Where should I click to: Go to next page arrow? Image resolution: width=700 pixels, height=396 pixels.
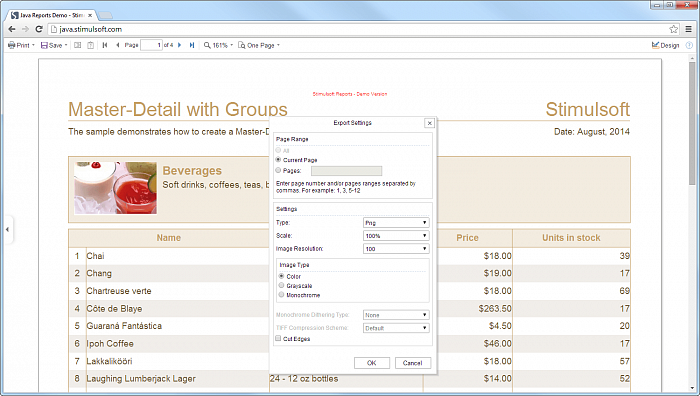pyautogui.click(x=179, y=45)
